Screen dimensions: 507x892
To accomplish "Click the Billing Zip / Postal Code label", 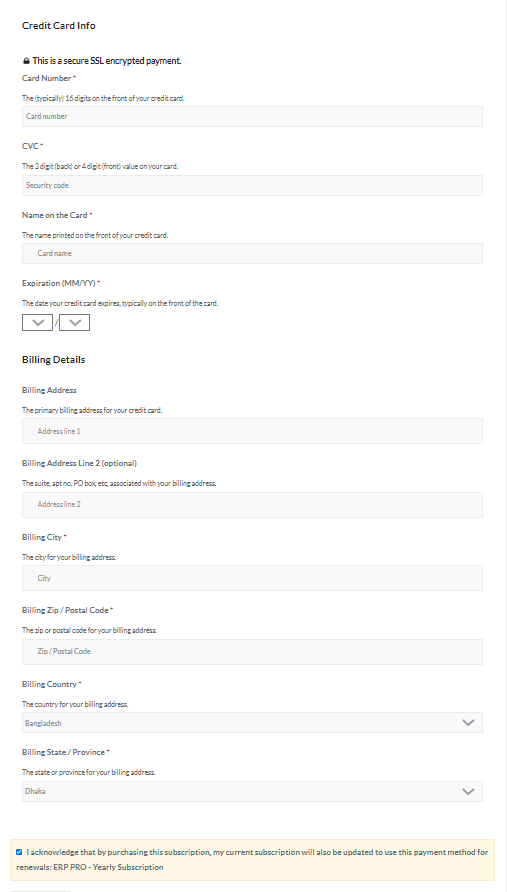I will 65,610.
